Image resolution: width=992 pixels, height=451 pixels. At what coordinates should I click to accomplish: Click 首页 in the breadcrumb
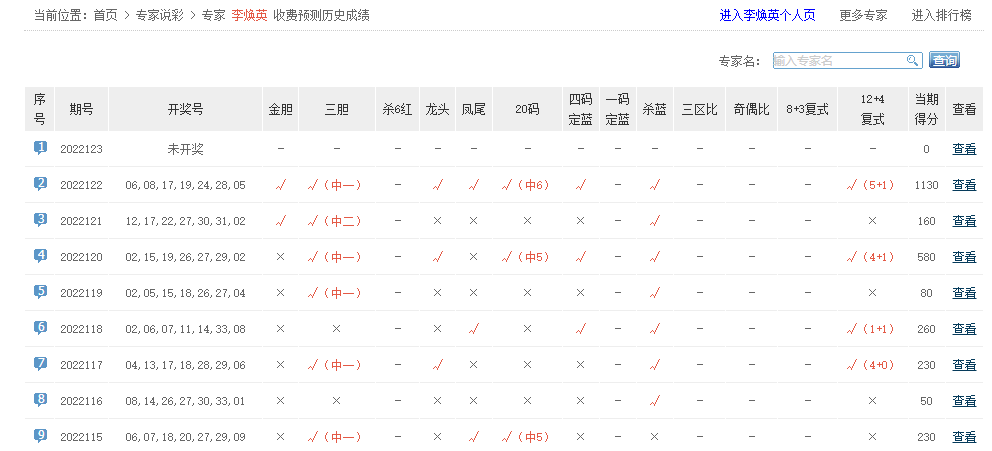click(105, 16)
